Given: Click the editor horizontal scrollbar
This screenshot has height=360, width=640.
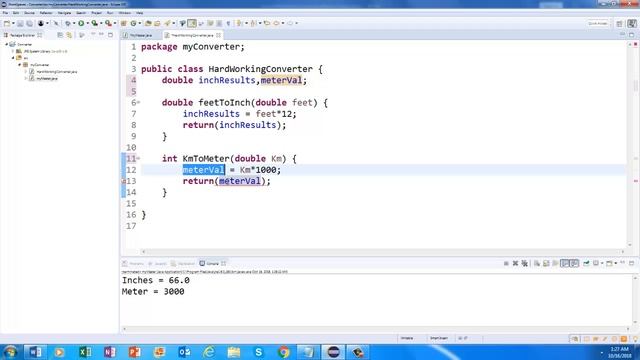Looking at the screenshot, I should click(383, 251).
